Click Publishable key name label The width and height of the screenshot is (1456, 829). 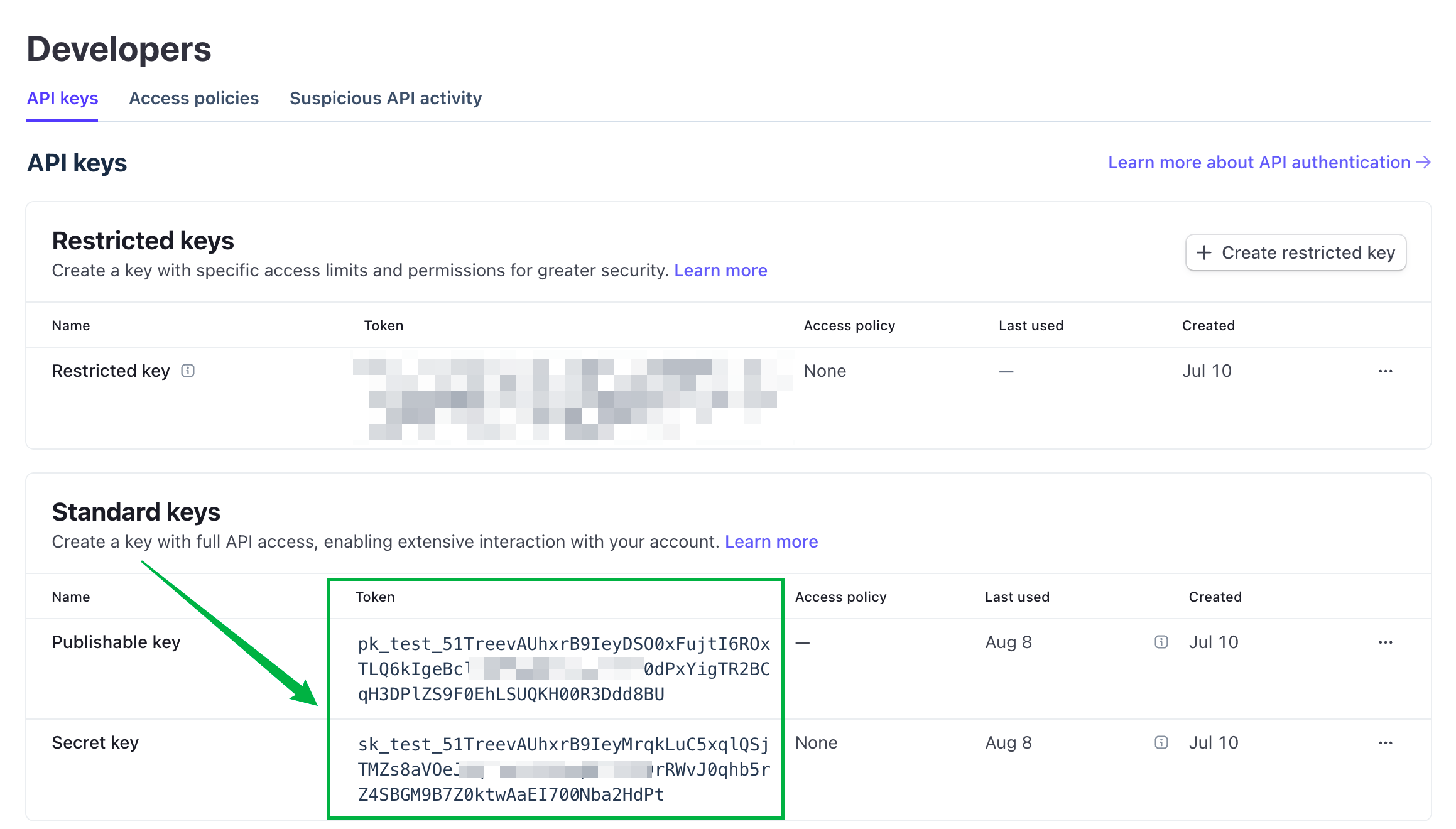coord(116,642)
